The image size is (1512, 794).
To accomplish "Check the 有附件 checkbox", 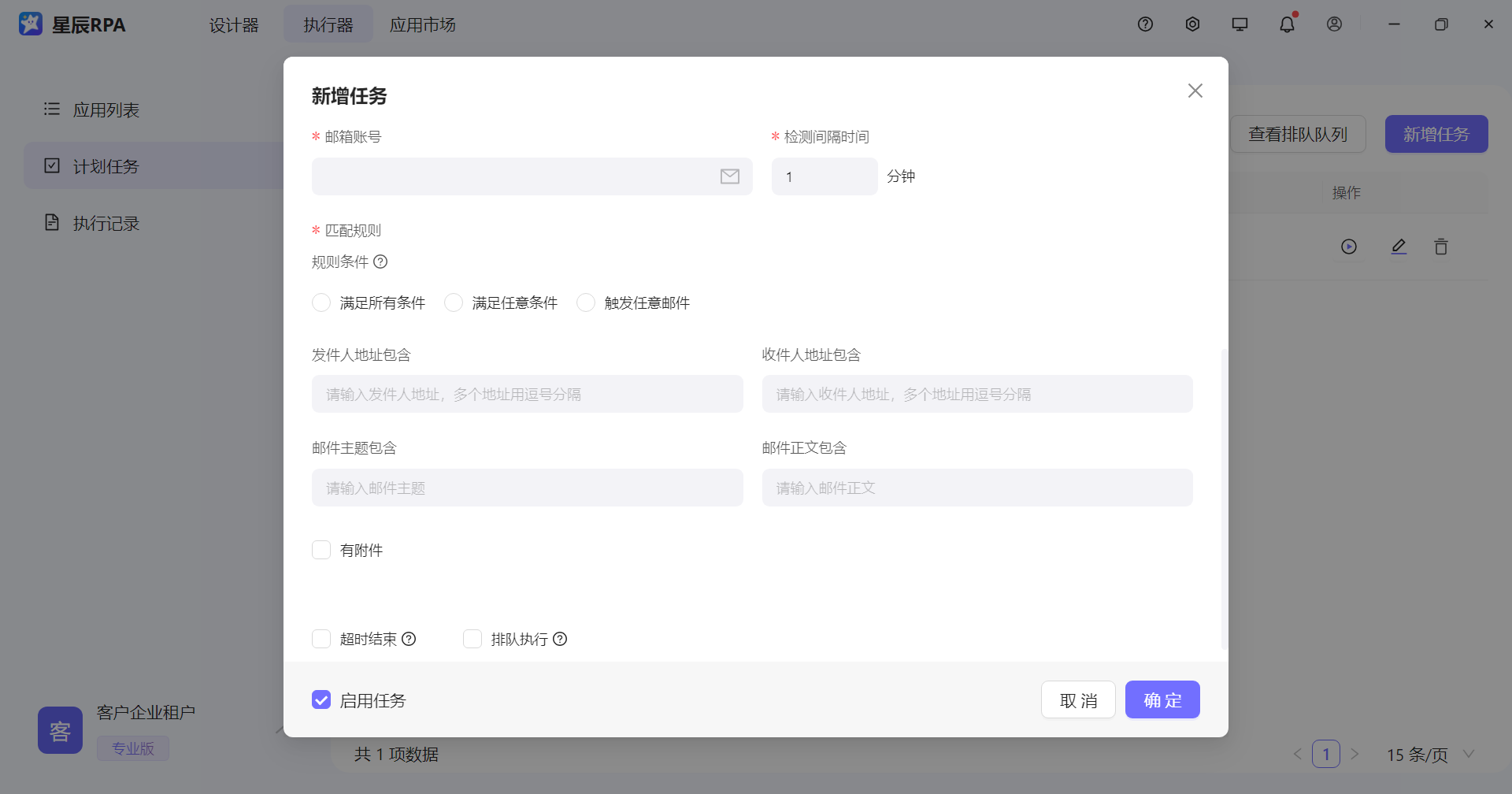I will [x=321, y=550].
